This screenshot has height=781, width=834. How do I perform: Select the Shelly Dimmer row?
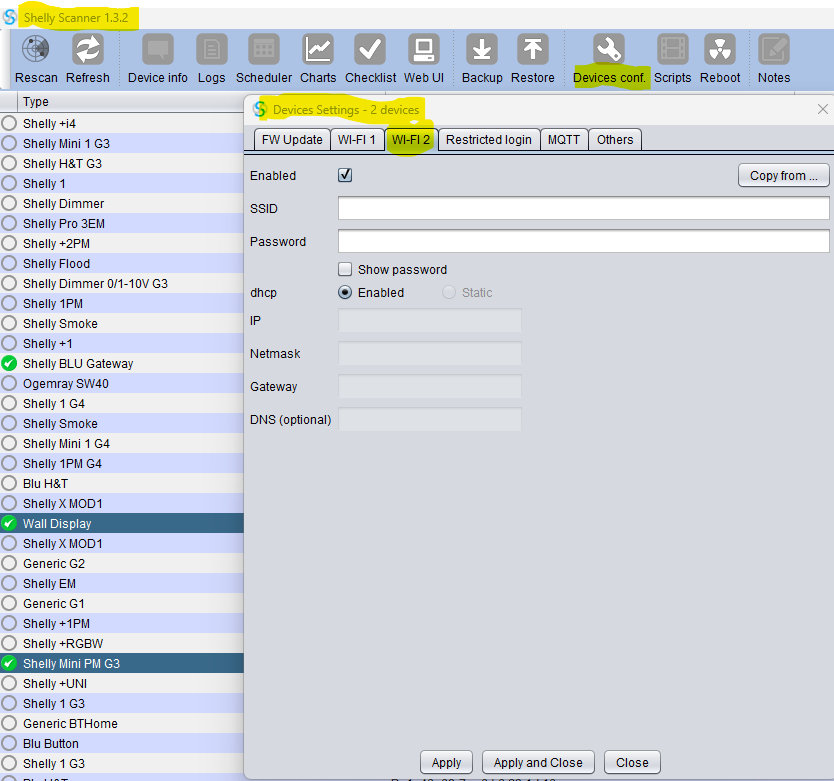[122, 203]
